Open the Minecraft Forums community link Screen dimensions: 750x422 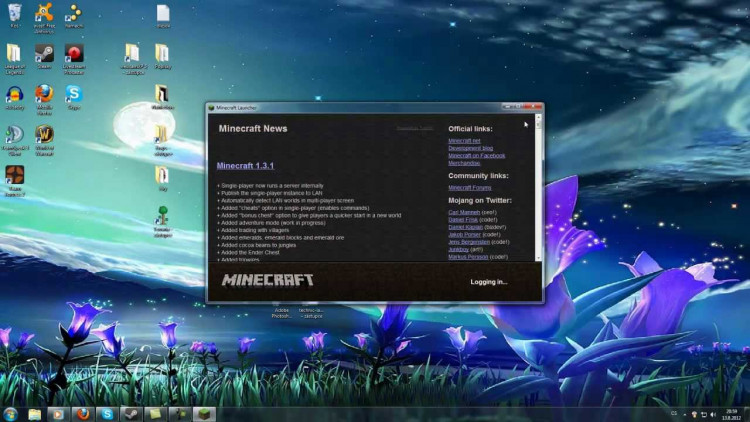click(x=470, y=188)
